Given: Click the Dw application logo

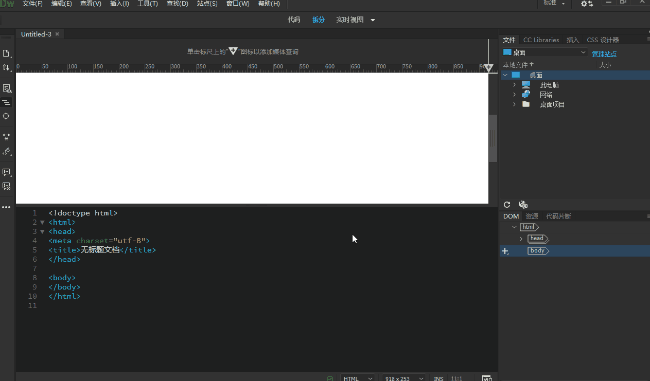Looking at the screenshot, I should coord(7,4).
